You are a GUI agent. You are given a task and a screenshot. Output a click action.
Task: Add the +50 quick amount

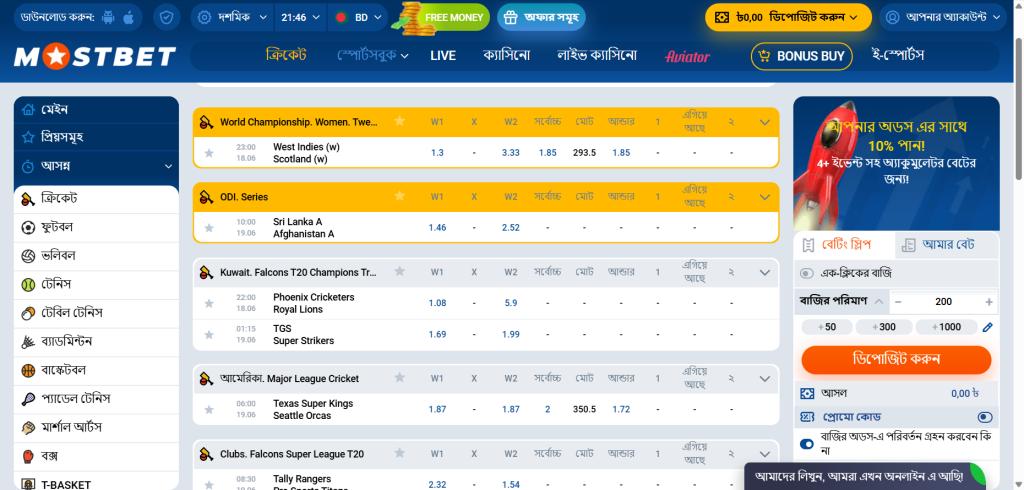point(825,327)
